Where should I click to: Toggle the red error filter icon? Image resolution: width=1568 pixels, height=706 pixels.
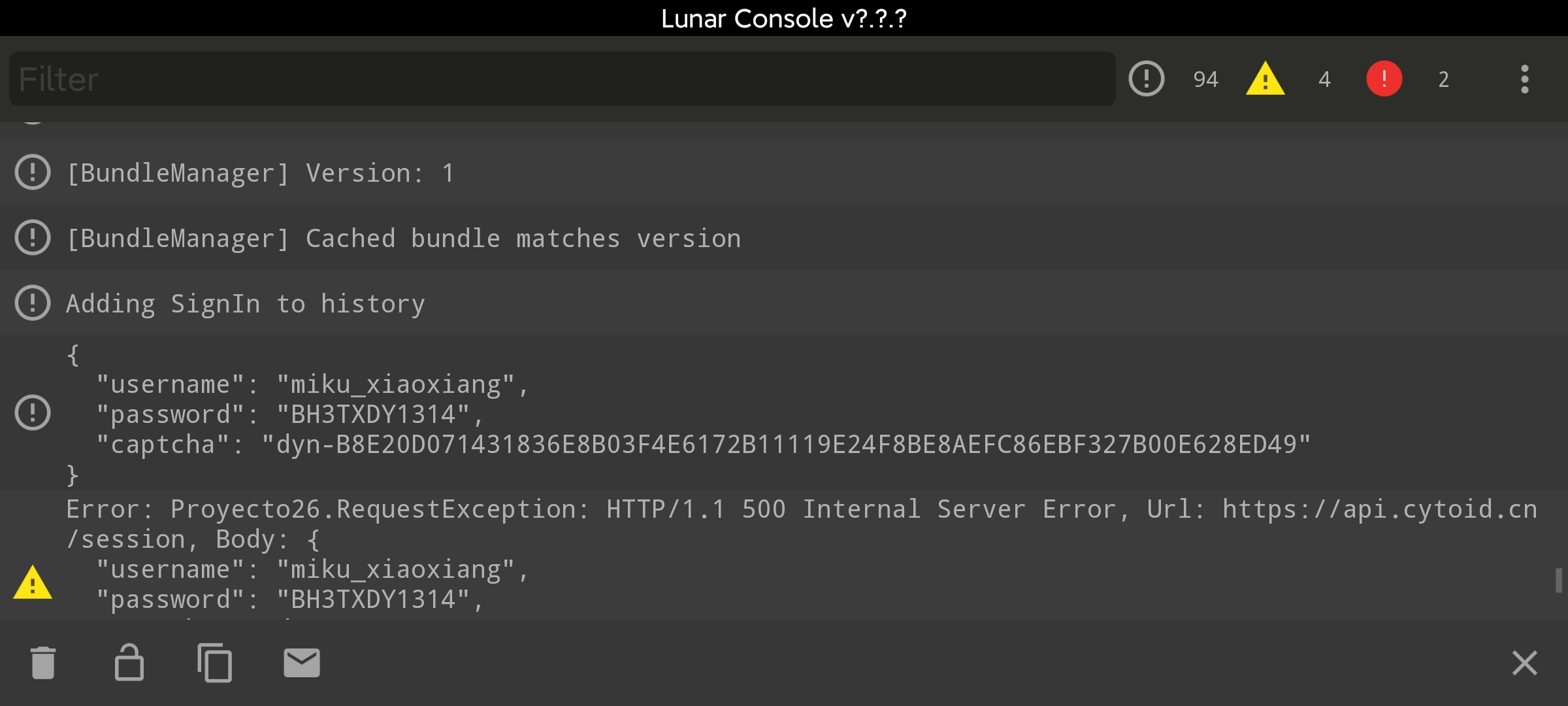1384,79
